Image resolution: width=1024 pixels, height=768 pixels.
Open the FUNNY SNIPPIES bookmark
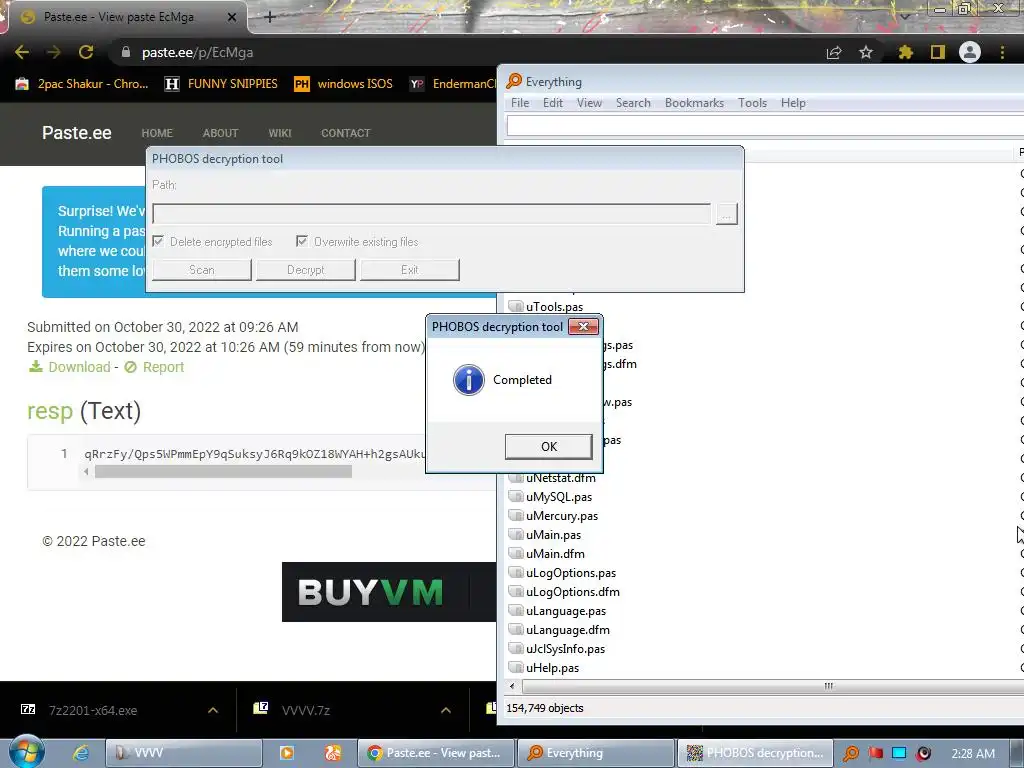tap(221, 84)
